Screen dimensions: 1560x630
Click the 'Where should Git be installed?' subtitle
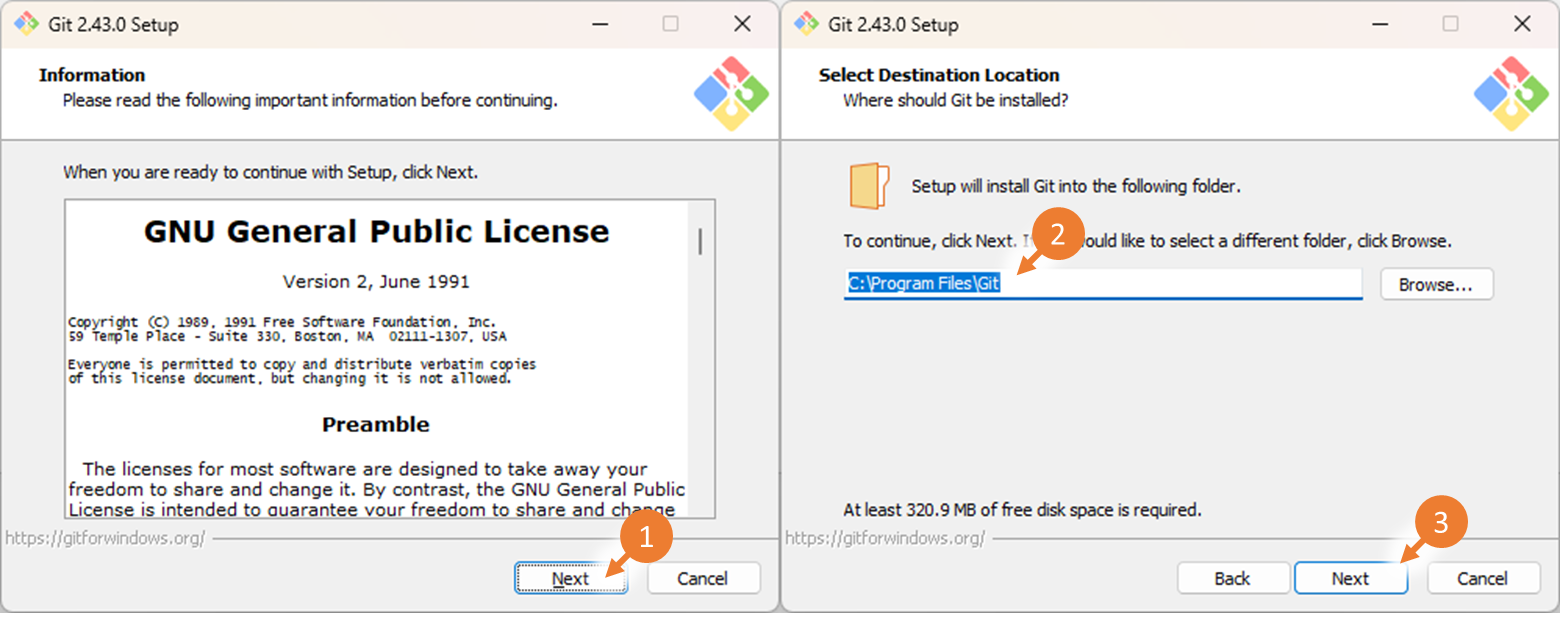tap(955, 100)
